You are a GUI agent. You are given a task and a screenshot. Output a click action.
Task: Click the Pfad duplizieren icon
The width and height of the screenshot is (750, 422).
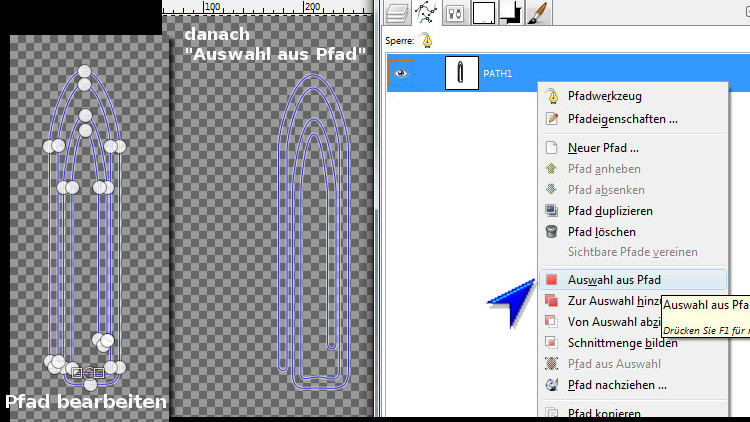click(x=551, y=211)
